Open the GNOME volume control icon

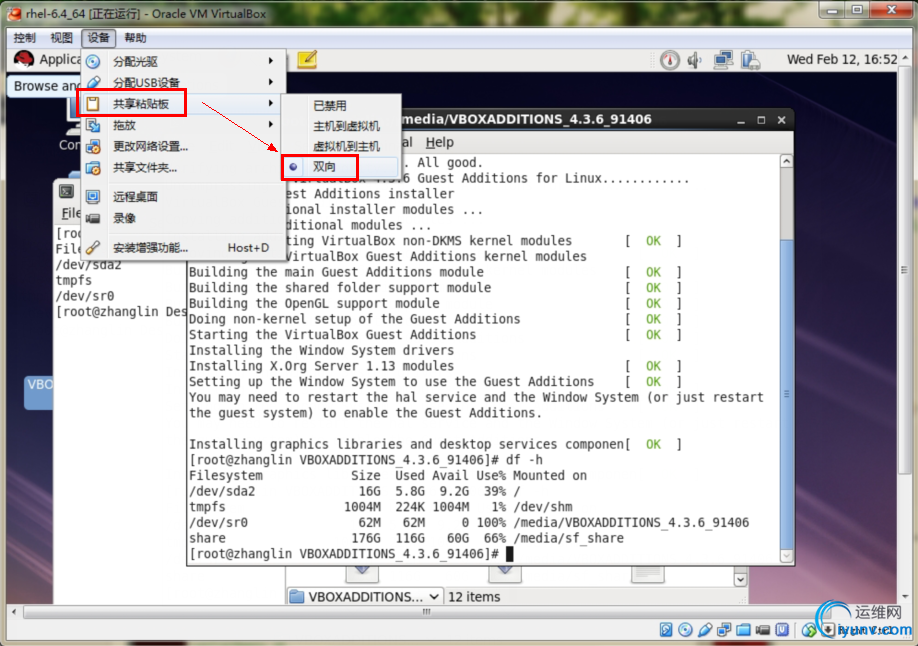[x=695, y=60]
